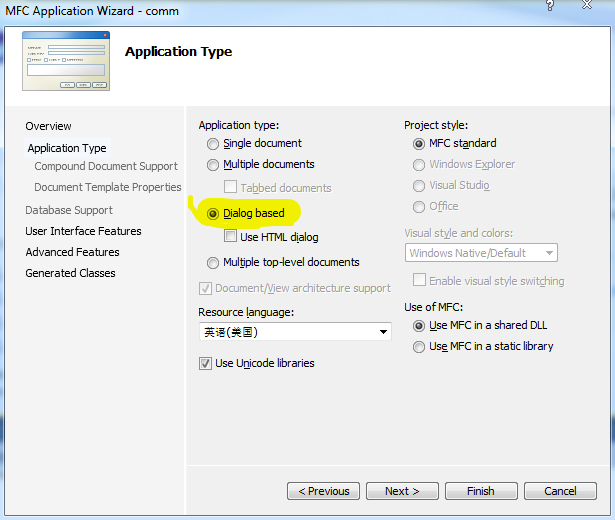Screen dimensions: 615x520
Task: Toggle Tabbed documents checkbox
Action: pyautogui.click(x=230, y=187)
